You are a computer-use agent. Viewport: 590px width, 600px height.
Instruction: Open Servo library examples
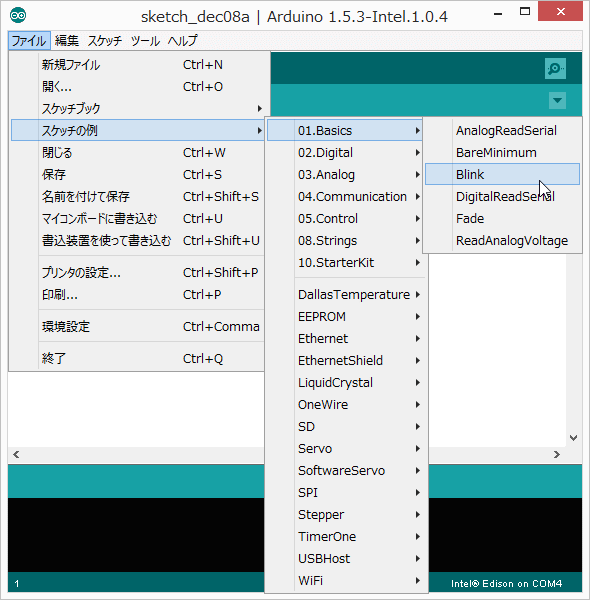pyautogui.click(x=346, y=448)
